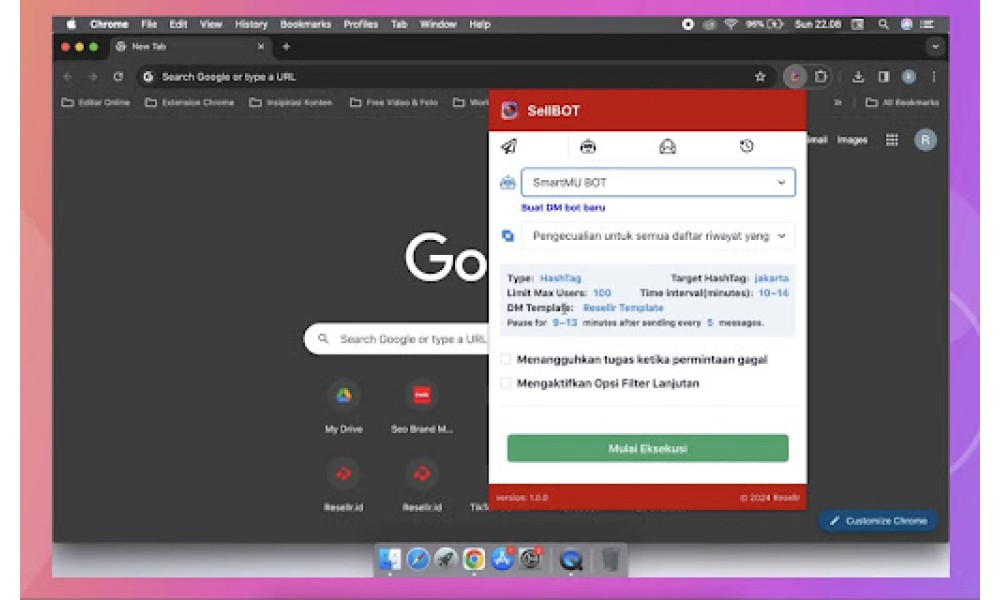The height and width of the screenshot is (600, 1000).
Task: Click the Mulai Eksekusi button
Action: [647, 448]
